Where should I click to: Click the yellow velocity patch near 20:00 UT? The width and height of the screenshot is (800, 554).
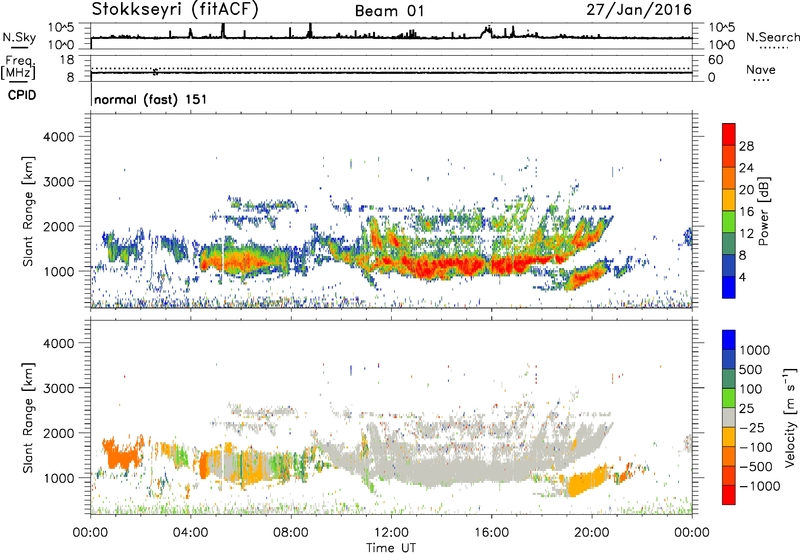pos(587,481)
